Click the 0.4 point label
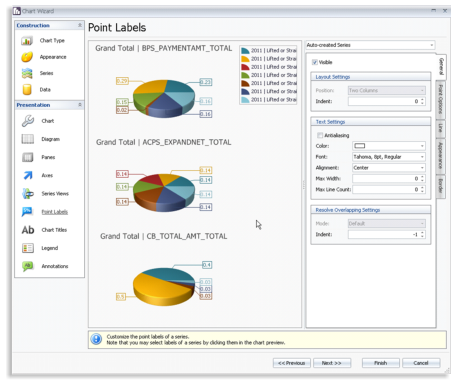Screen dimensions: 455x385 tap(207, 265)
